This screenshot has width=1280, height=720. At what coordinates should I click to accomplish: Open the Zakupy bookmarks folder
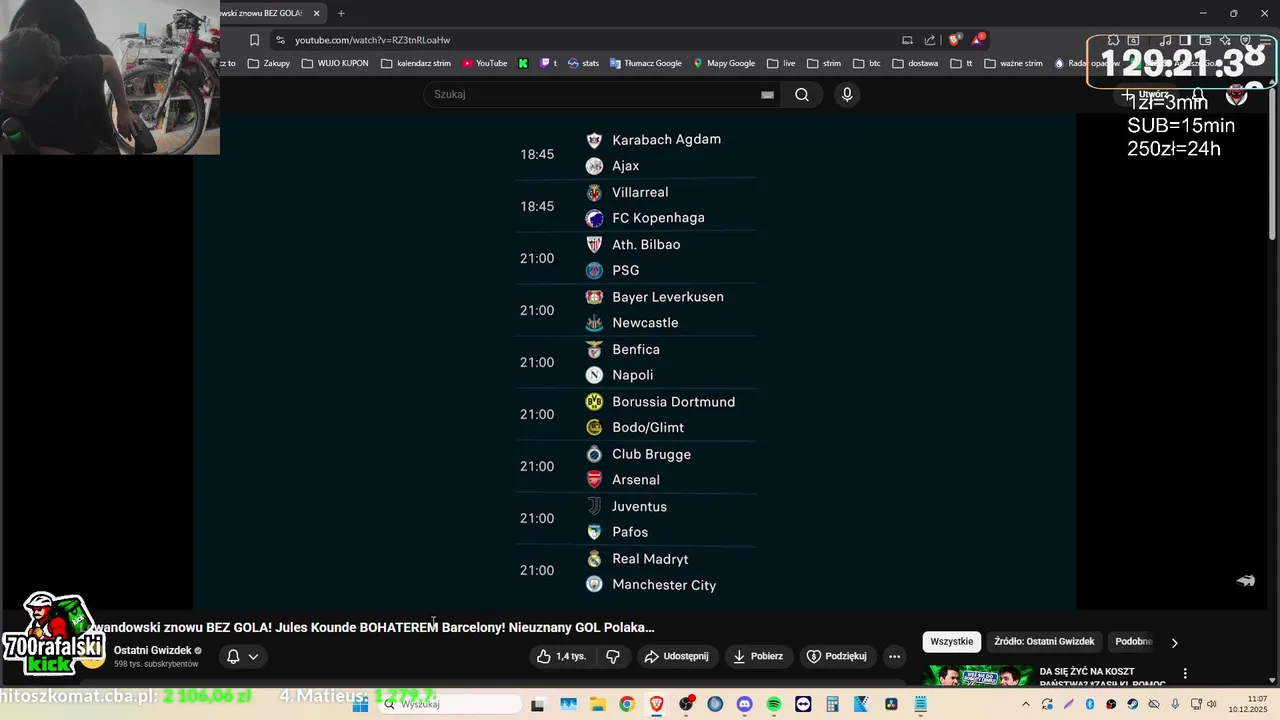[269, 63]
